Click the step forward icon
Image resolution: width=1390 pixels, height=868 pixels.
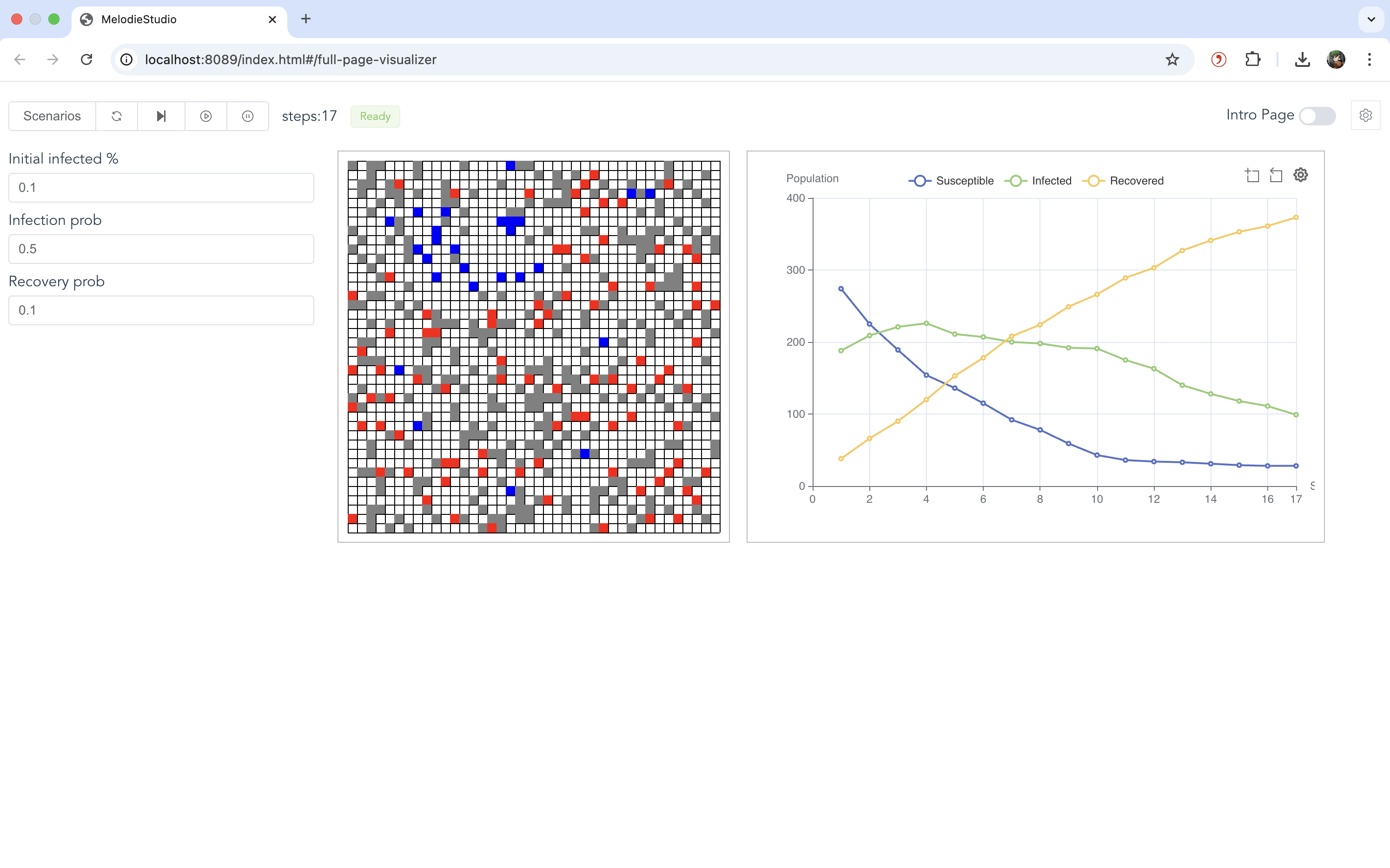161,116
